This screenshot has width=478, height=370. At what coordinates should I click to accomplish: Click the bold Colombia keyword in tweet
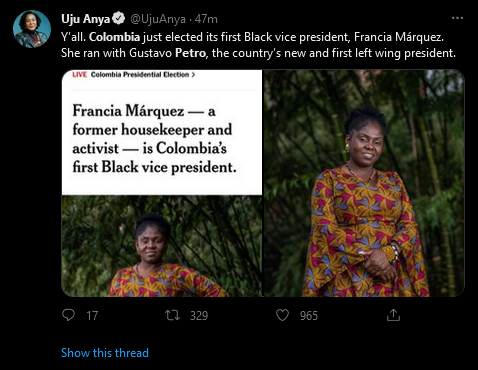tap(114, 37)
